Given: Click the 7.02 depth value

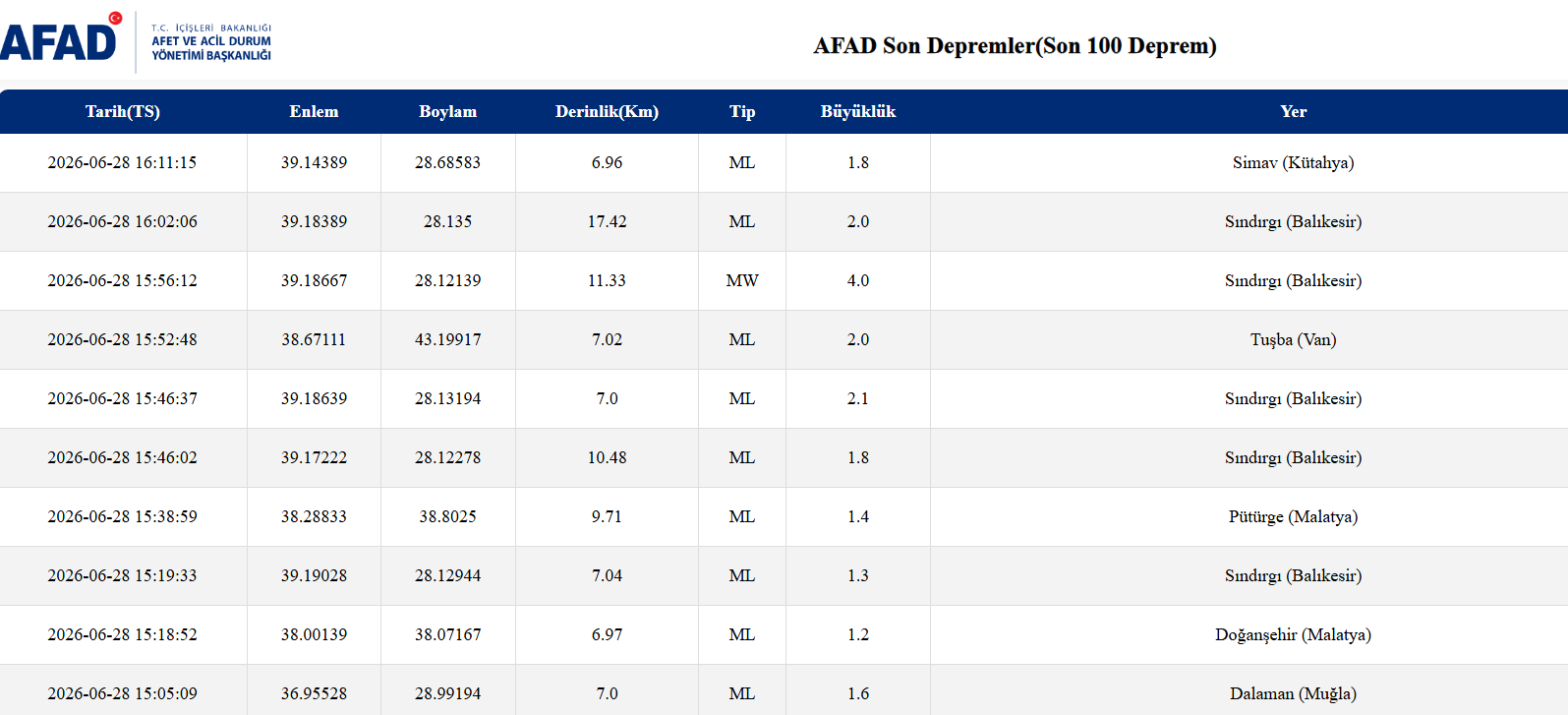Looking at the screenshot, I should click(607, 339).
